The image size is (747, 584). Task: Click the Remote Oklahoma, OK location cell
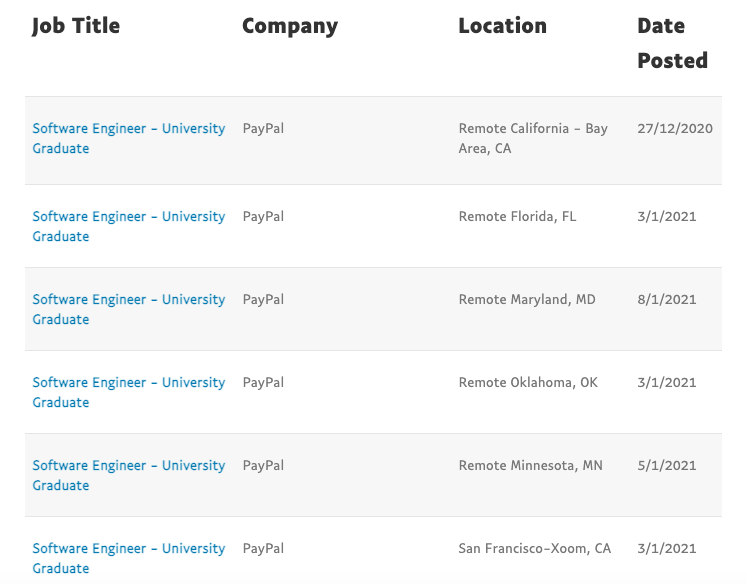[x=528, y=382]
